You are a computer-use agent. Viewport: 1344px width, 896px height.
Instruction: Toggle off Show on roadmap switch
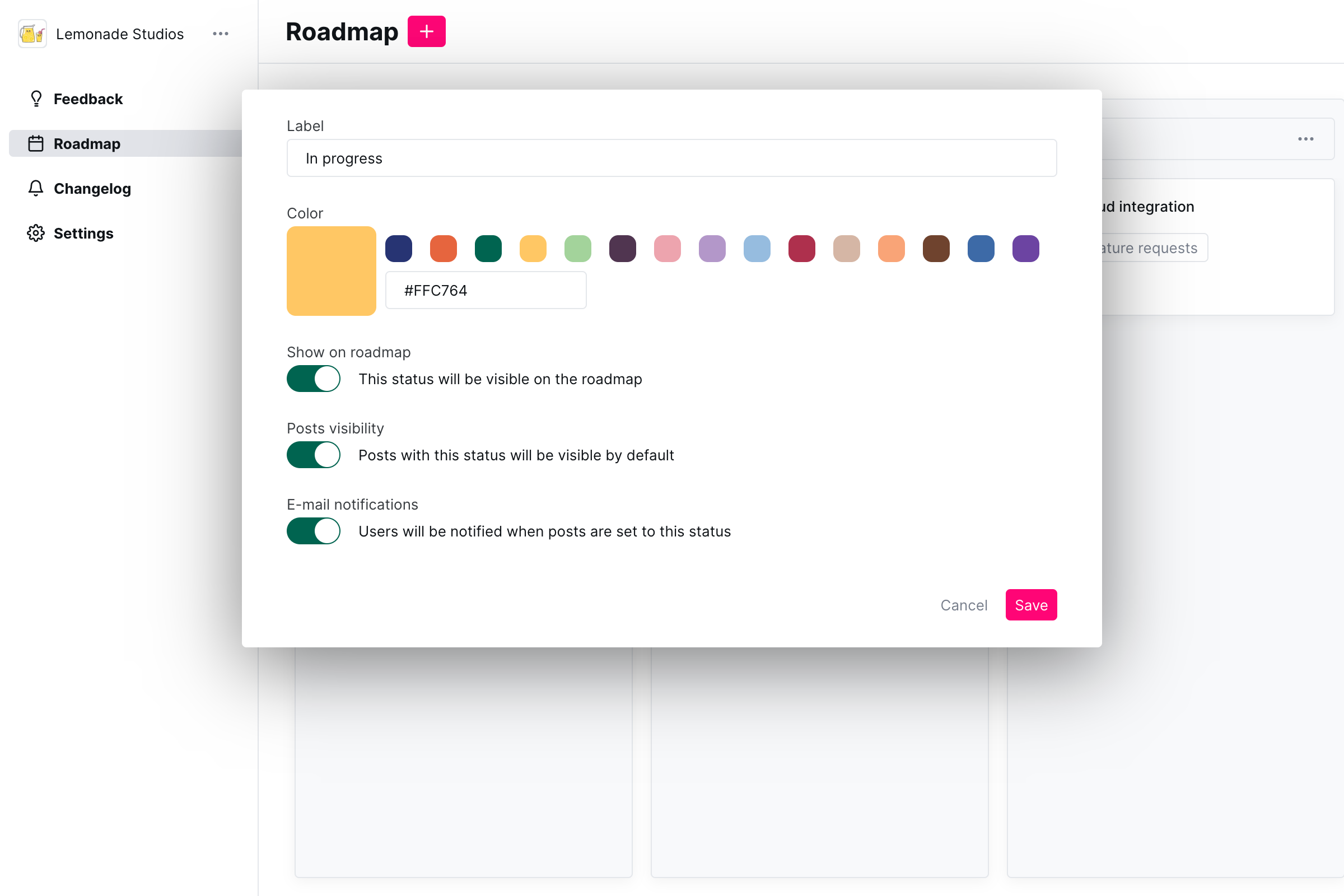click(314, 379)
